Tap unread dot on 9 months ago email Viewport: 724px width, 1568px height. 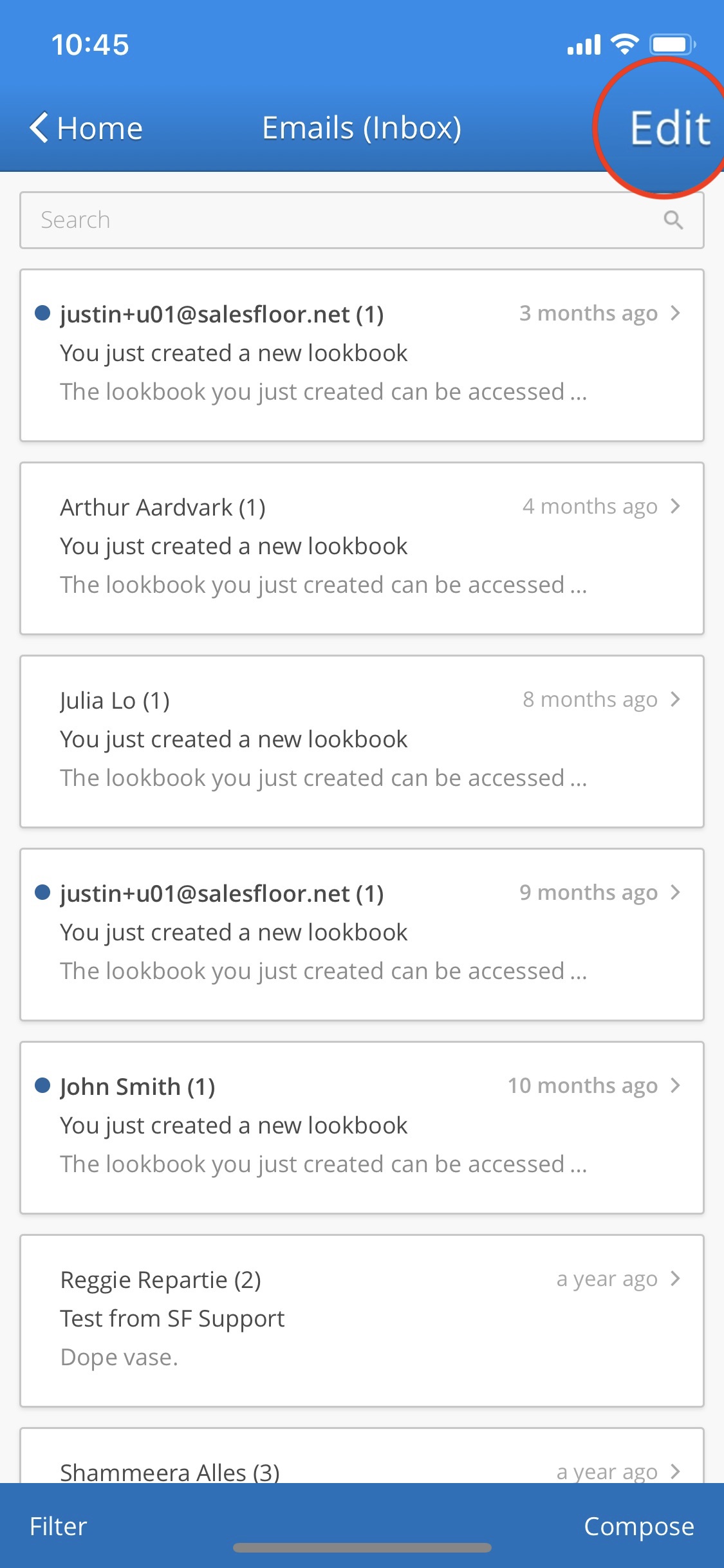[42, 893]
